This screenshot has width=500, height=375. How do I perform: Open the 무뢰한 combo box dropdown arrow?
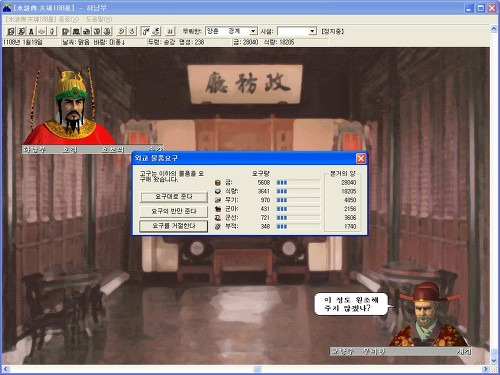click(253, 31)
